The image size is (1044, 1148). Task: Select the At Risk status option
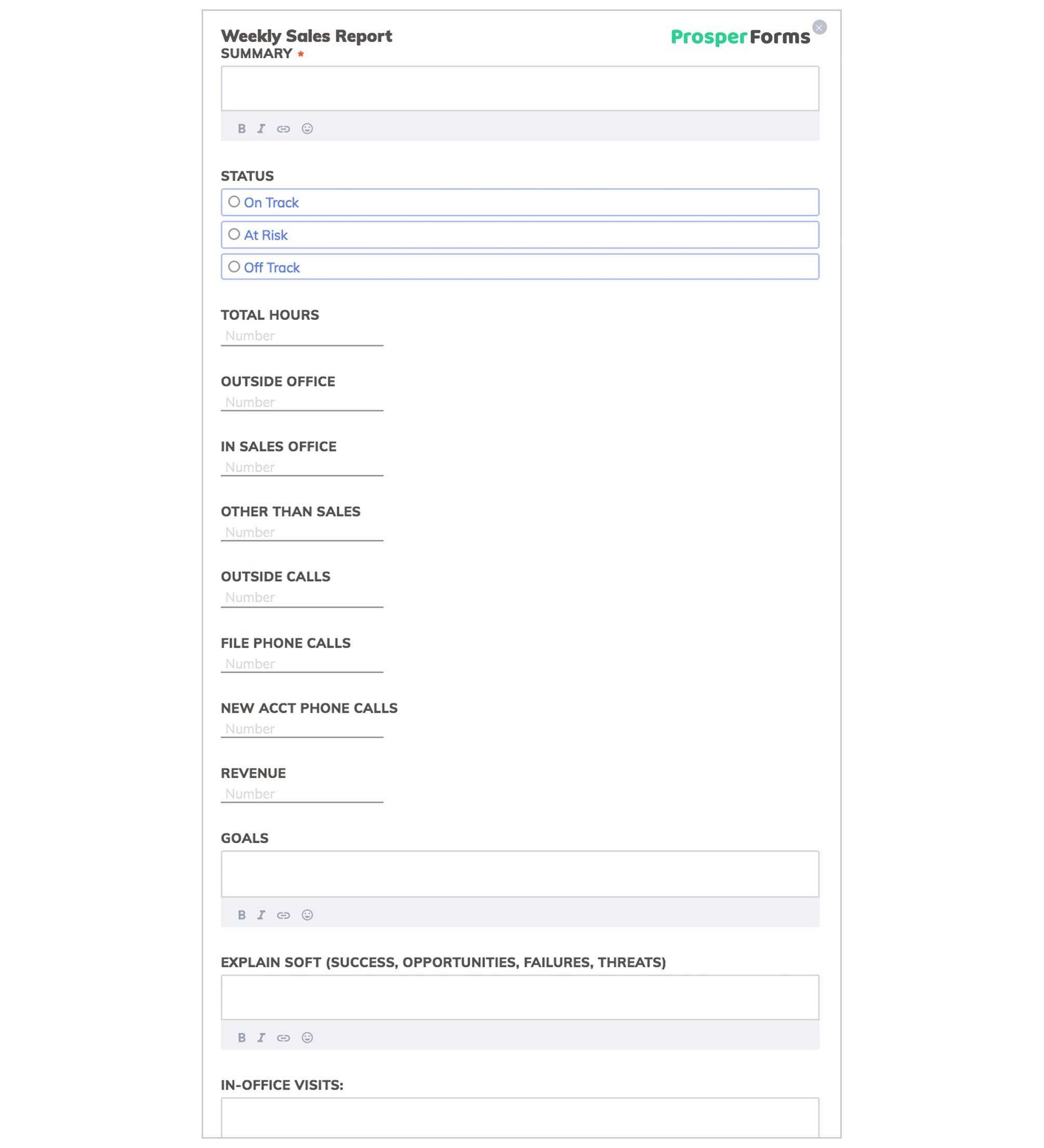[234, 234]
